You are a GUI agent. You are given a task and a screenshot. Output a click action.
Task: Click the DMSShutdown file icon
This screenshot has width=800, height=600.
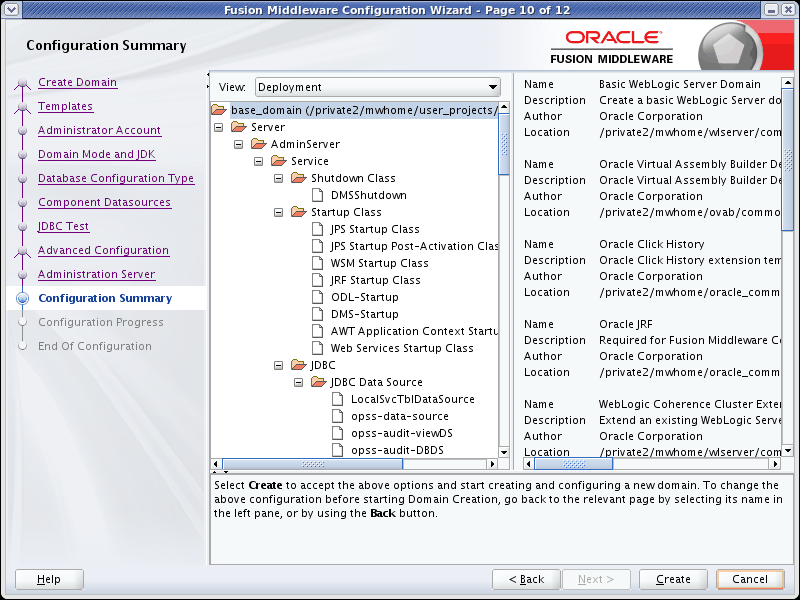click(317, 195)
